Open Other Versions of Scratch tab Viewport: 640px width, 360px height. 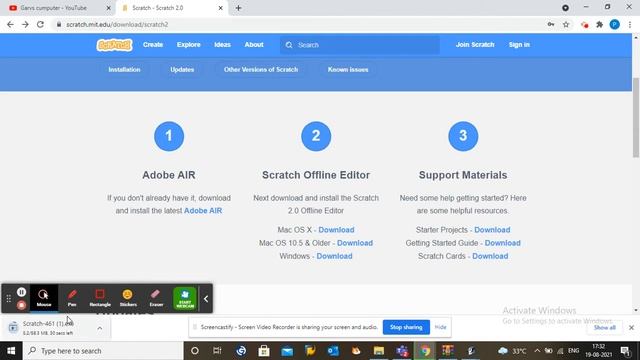tap(261, 69)
